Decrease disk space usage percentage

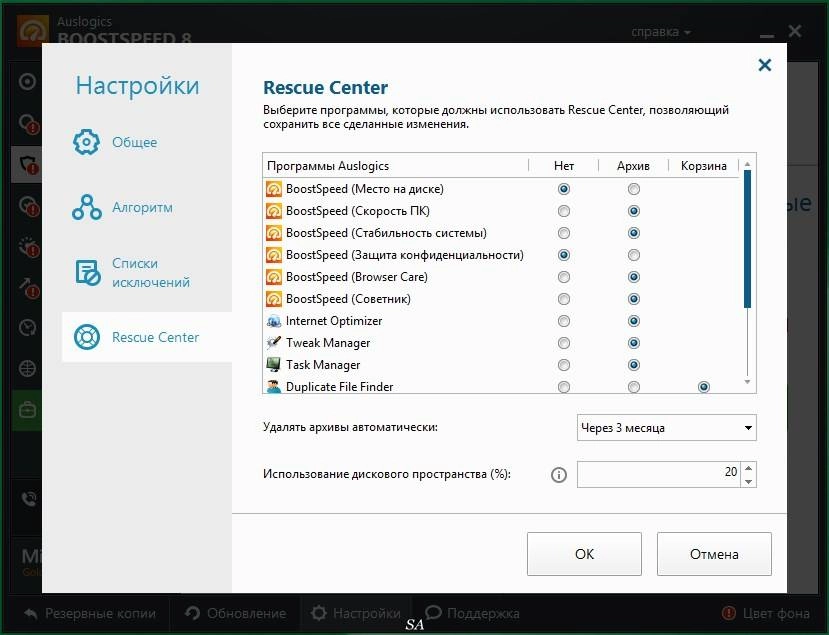[748, 481]
